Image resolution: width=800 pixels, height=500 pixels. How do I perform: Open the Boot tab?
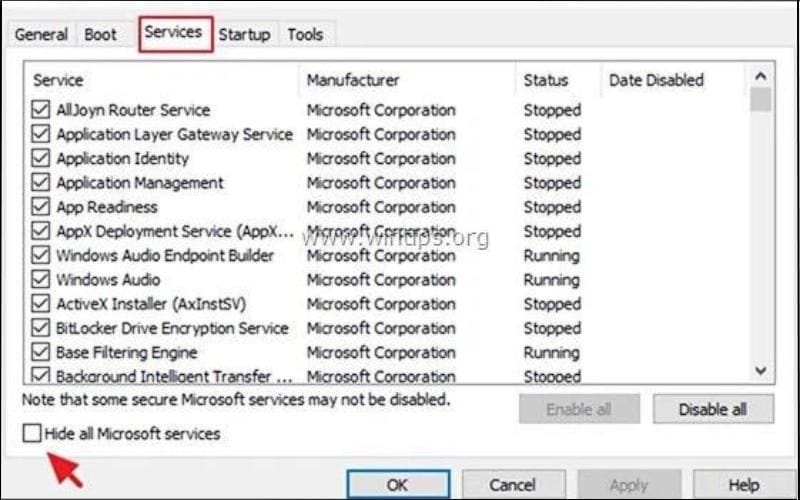click(100, 34)
